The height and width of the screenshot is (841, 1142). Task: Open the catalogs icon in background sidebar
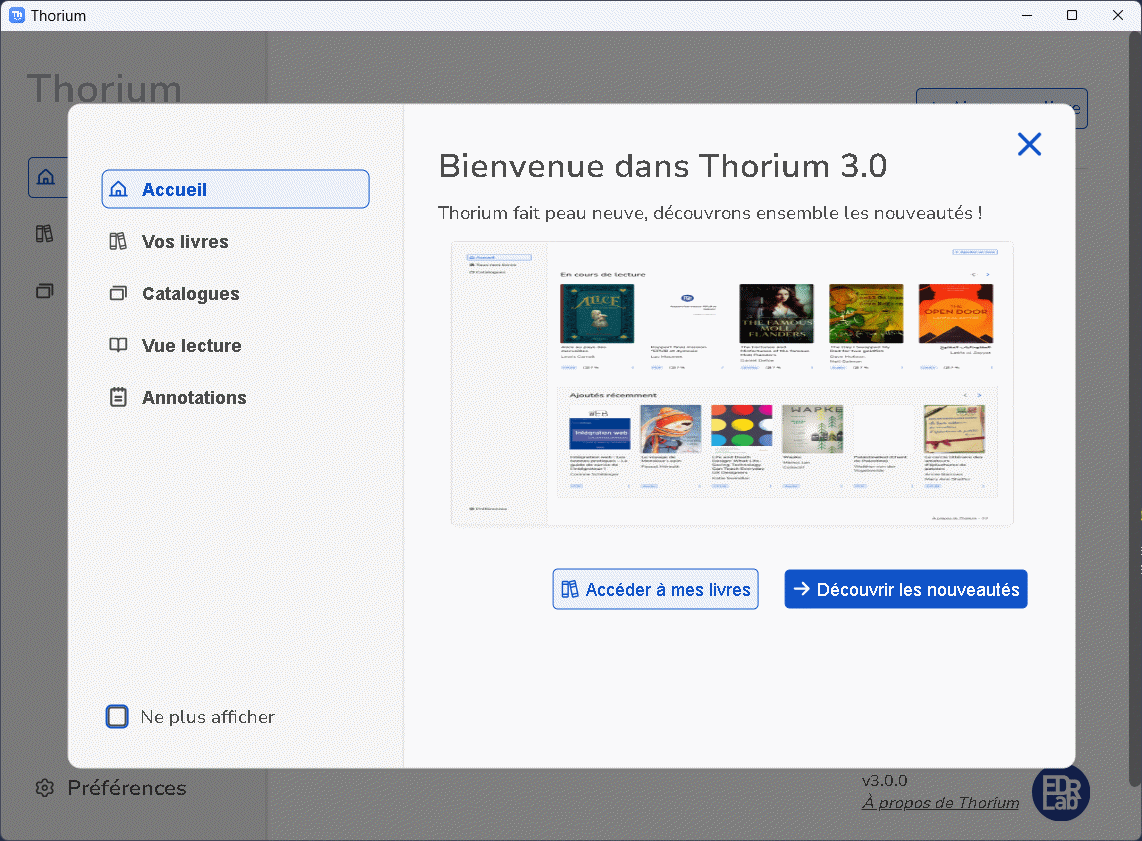(44, 291)
